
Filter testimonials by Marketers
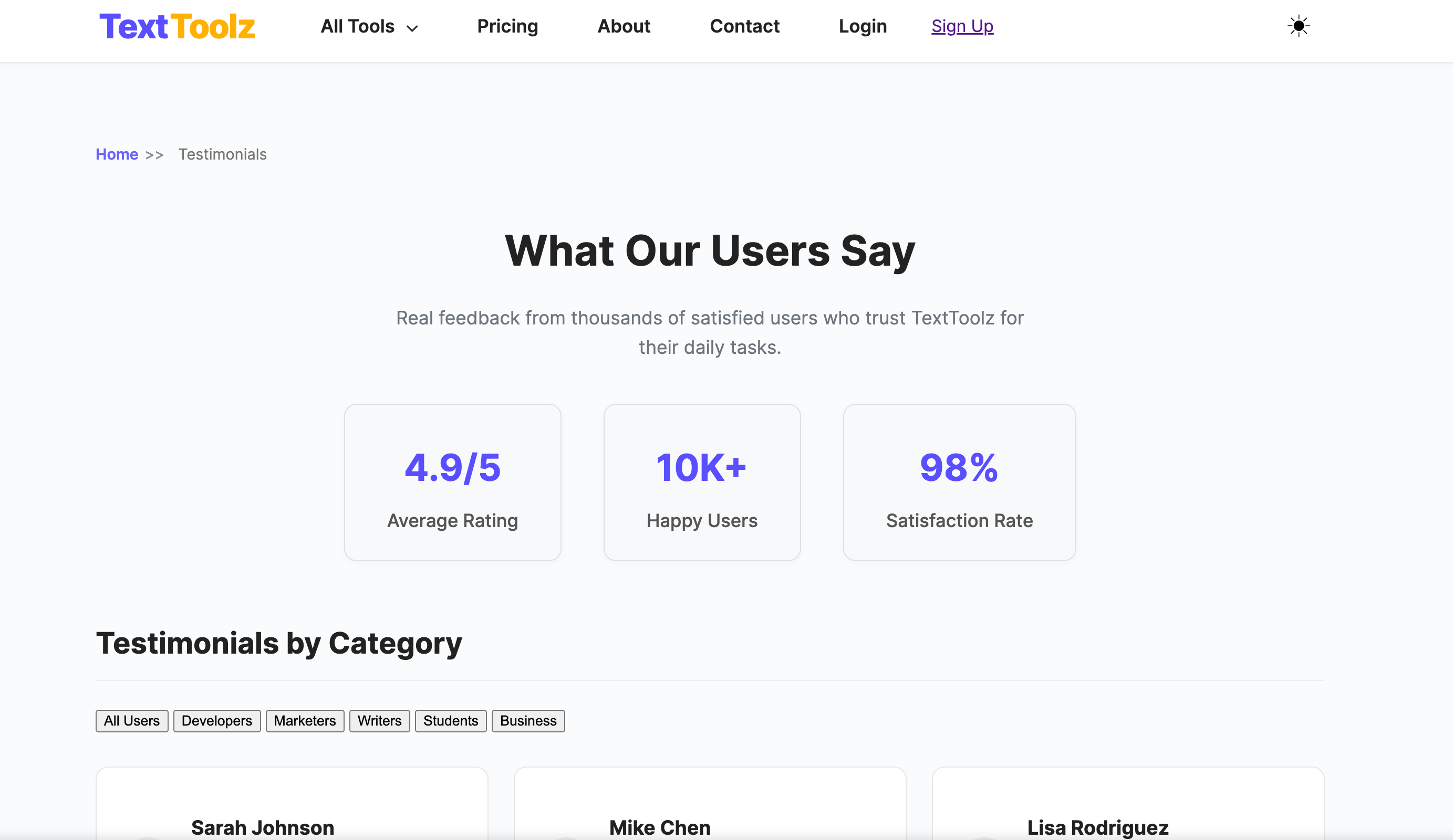[305, 721]
